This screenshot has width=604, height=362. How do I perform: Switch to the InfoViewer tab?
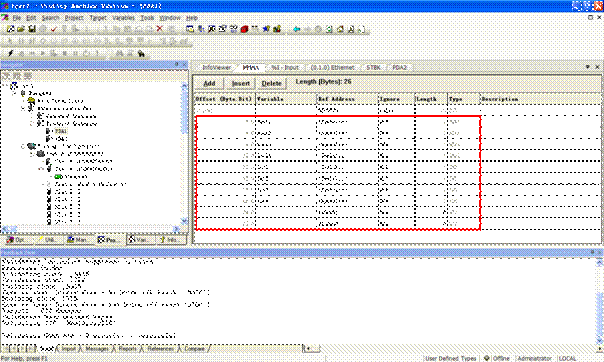pyautogui.click(x=216, y=67)
